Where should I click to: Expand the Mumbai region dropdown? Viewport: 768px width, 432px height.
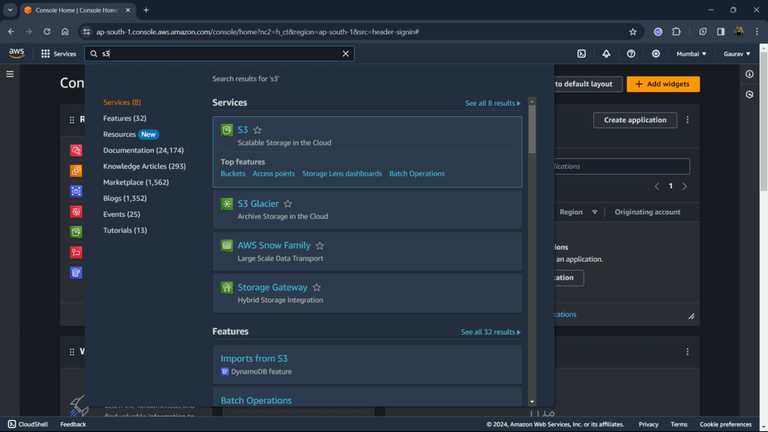coord(691,54)
